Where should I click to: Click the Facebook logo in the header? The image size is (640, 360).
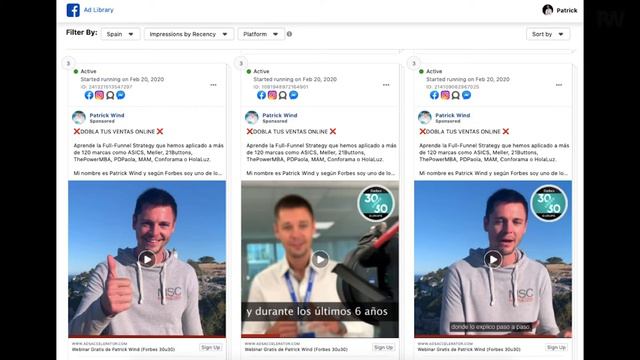coord(73,10)
